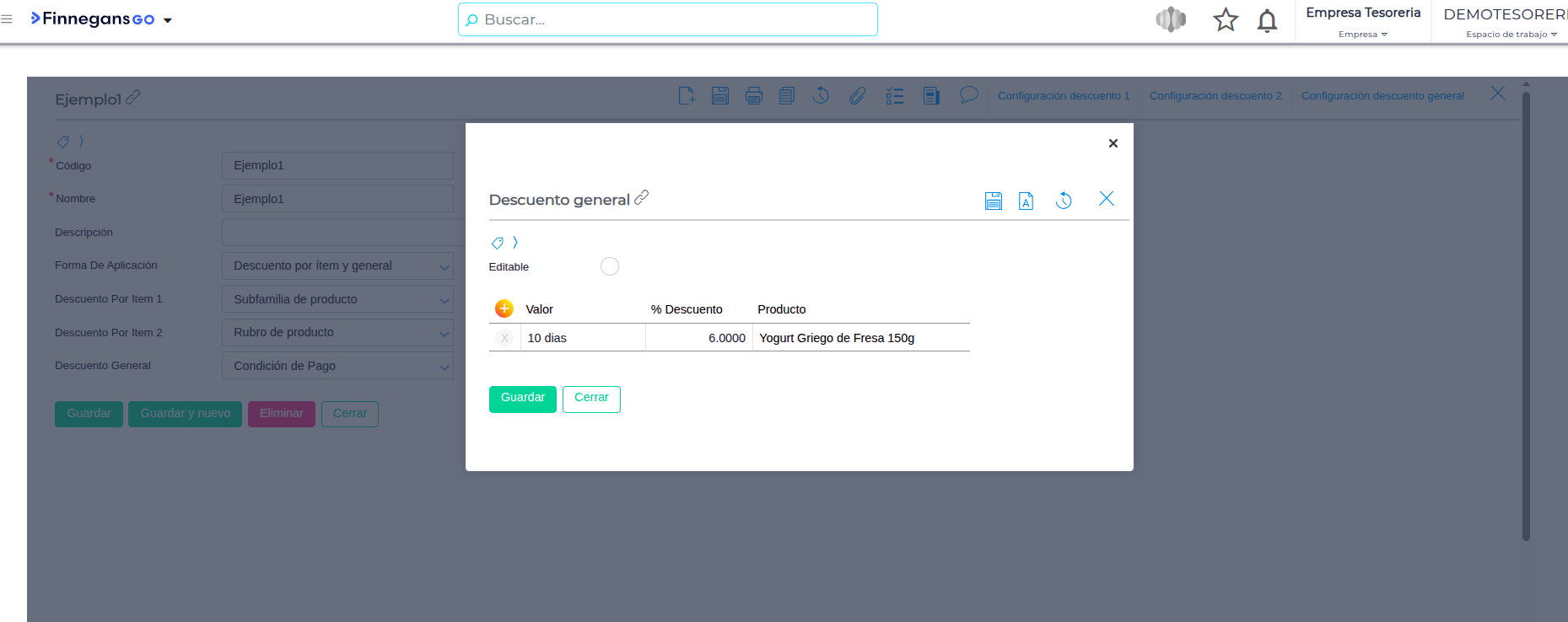Expand the Espacio de trabajo selector
This screenshot has height=622, width=1568.
[x=1511, y=35]
